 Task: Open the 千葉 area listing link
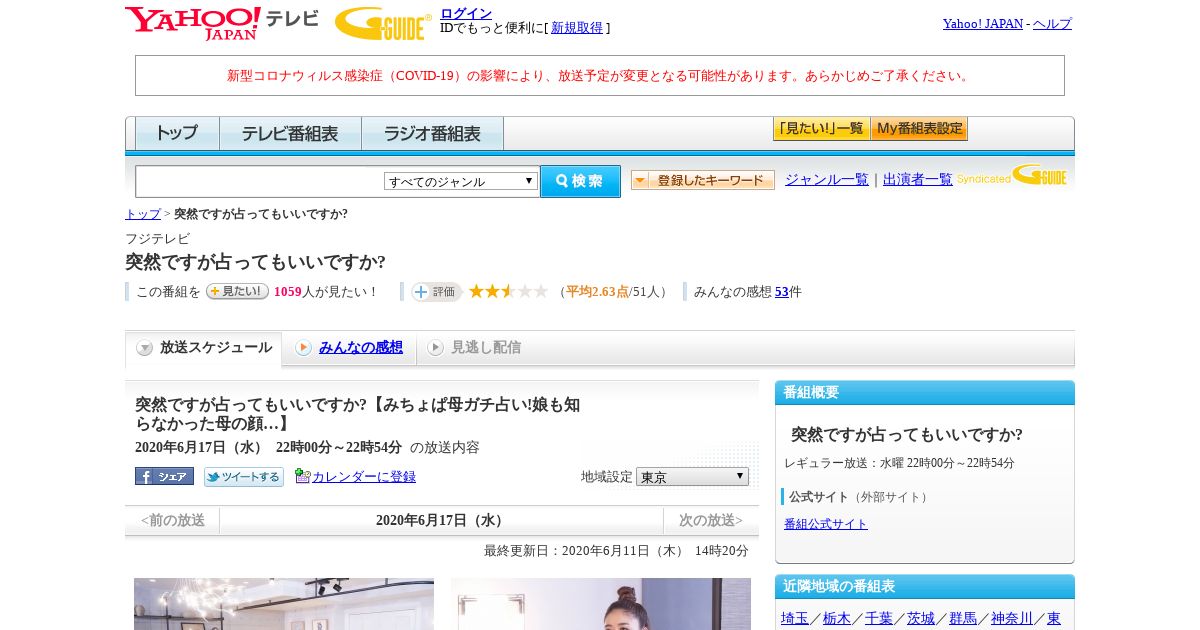click(x=879, y=618)
